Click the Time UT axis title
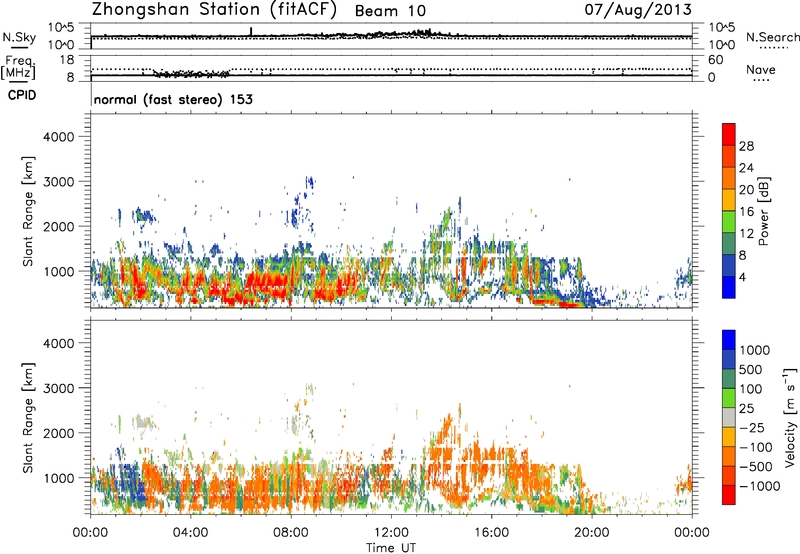This screenshot has width=800, height=554. [391, 548]
